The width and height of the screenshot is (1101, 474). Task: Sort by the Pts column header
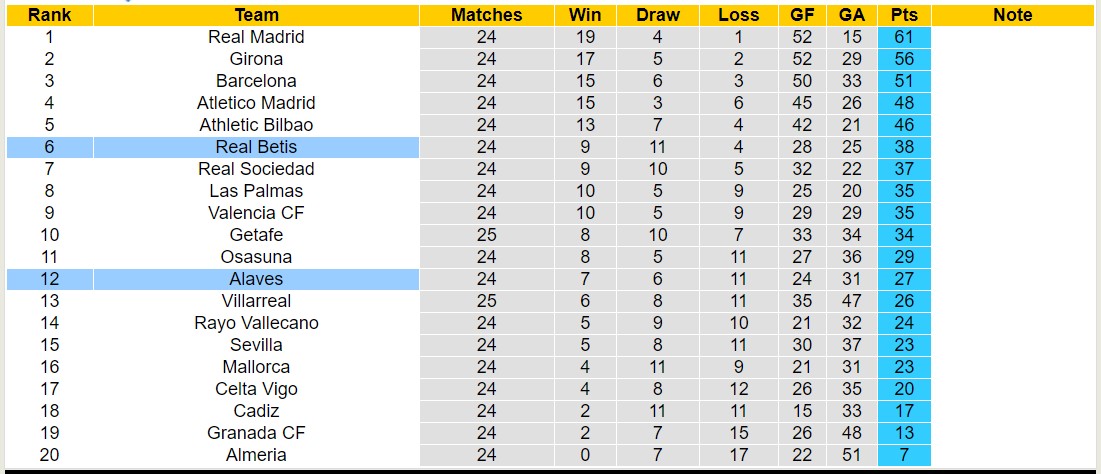click(x=905, y=15)
